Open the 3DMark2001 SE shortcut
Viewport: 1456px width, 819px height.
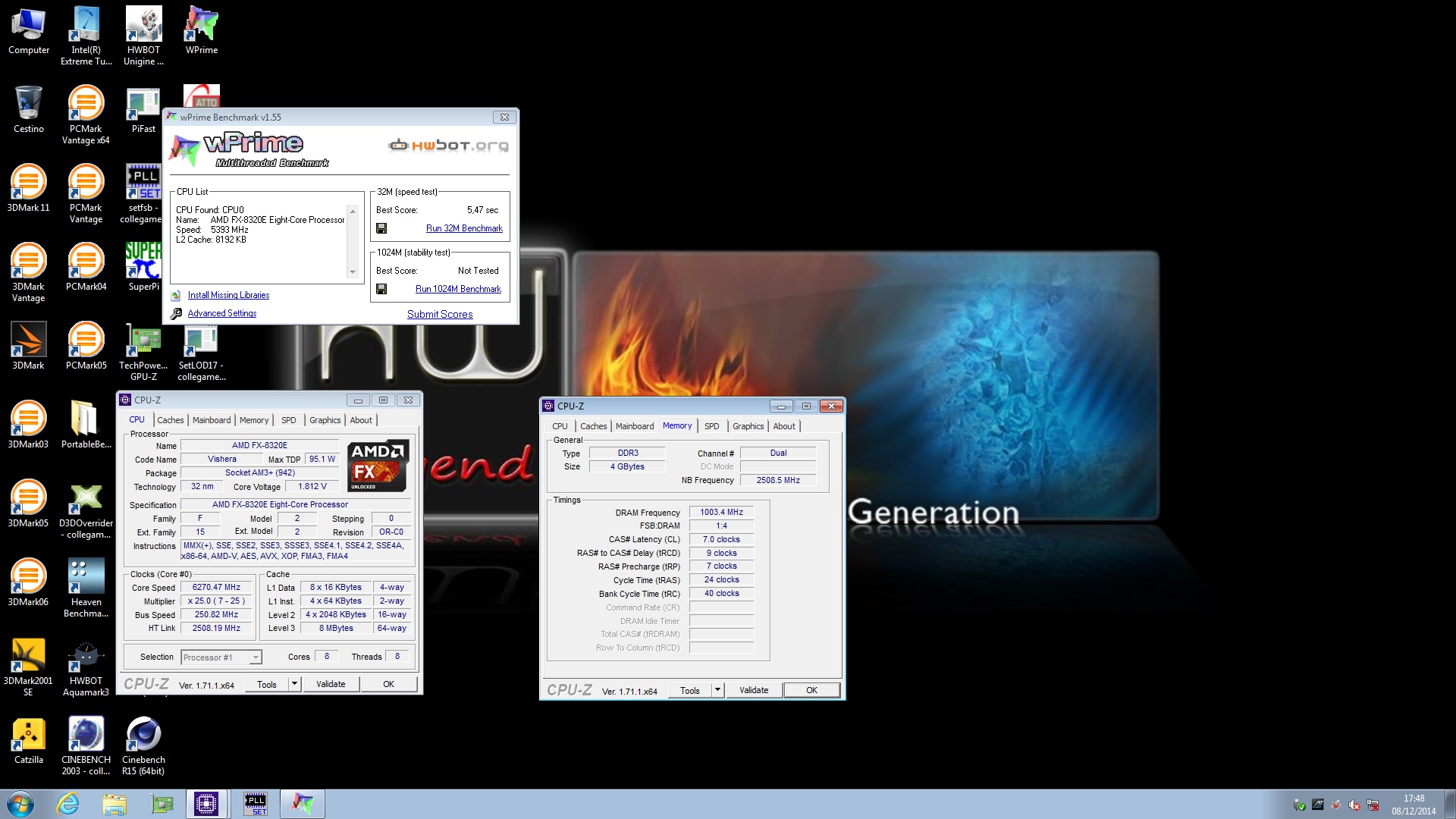tap(29, 667)
